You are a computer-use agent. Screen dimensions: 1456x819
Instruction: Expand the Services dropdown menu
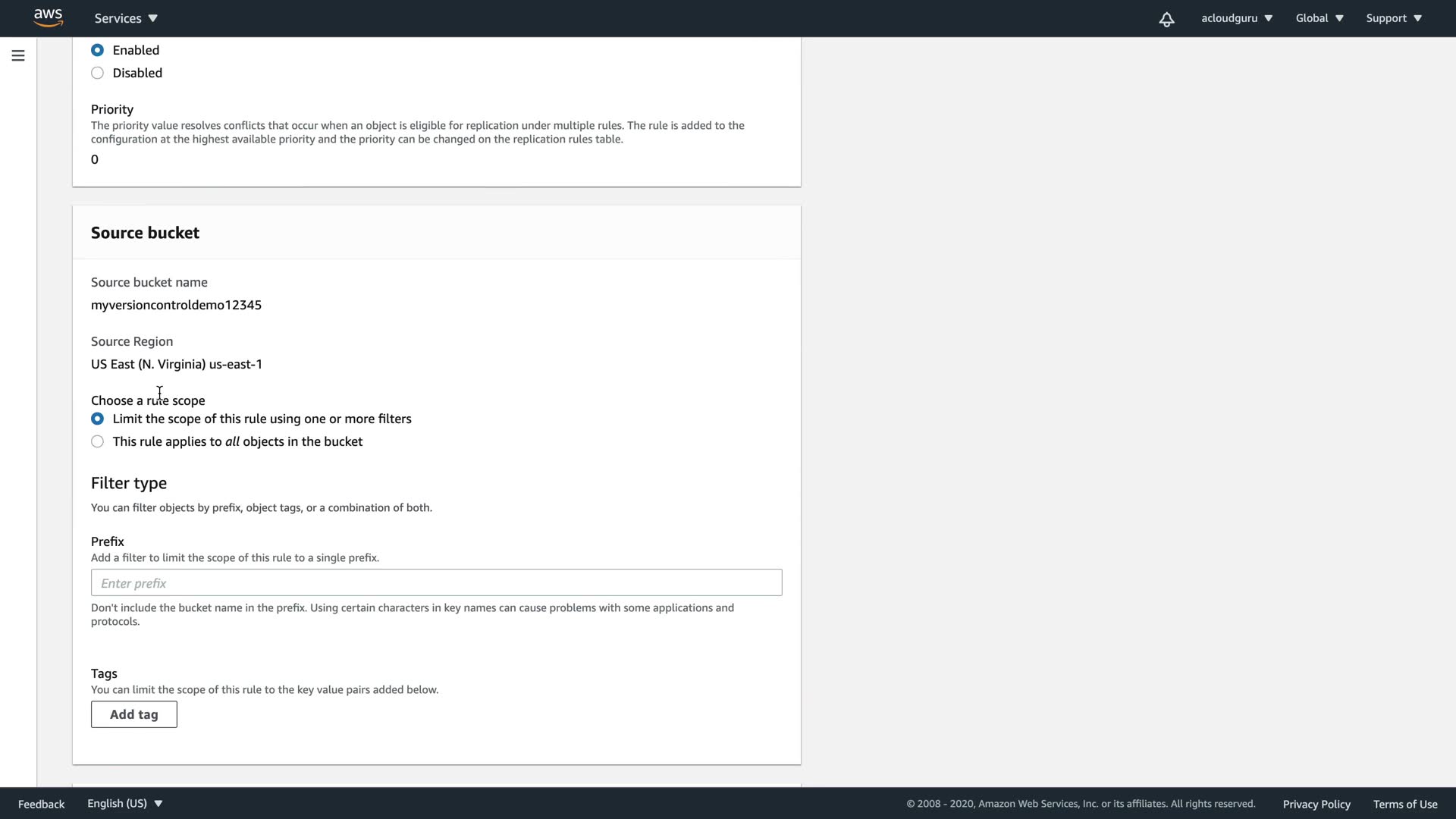152,18
